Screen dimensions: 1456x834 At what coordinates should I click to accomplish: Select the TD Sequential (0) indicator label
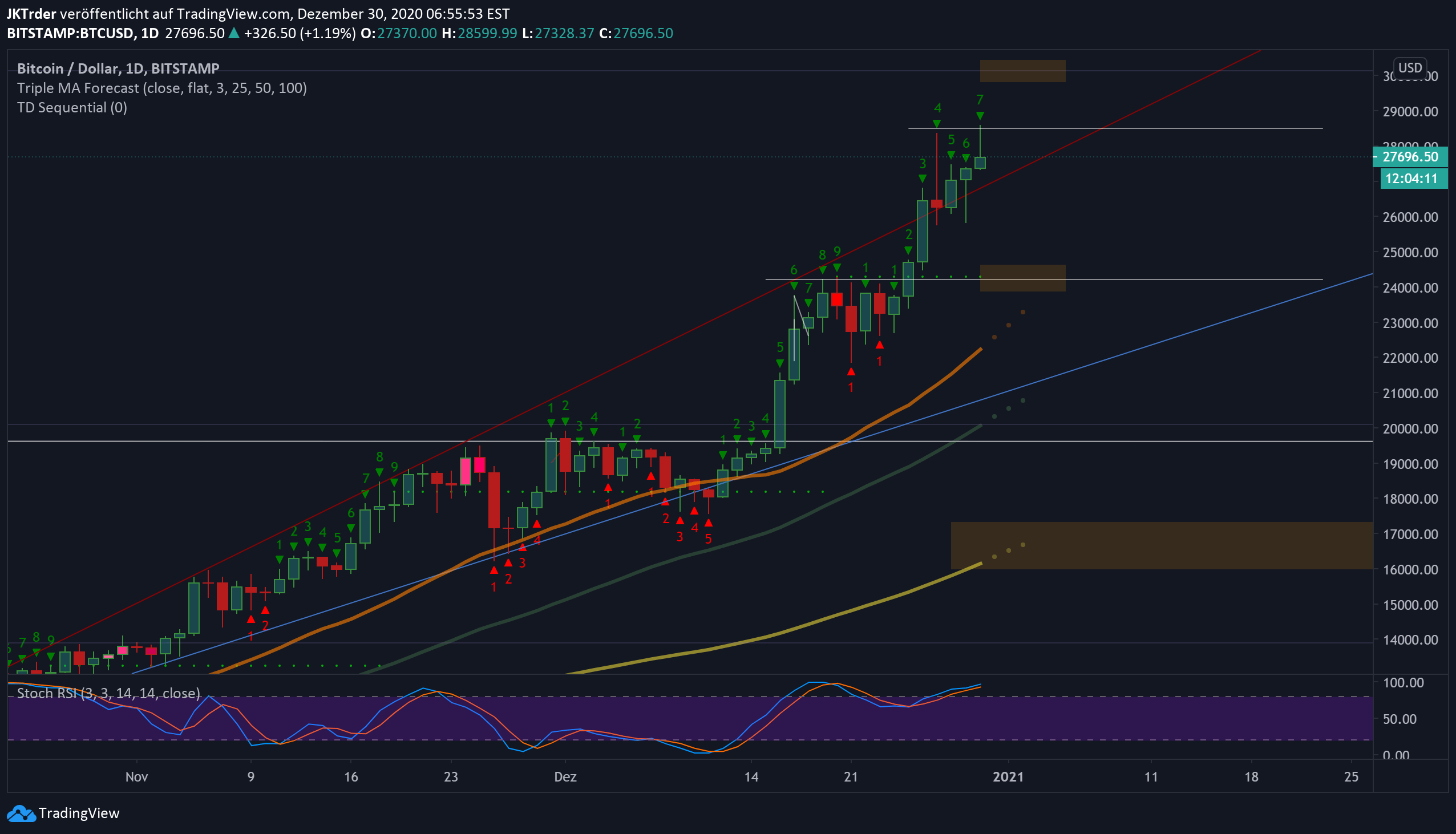(x=72, y=108)
